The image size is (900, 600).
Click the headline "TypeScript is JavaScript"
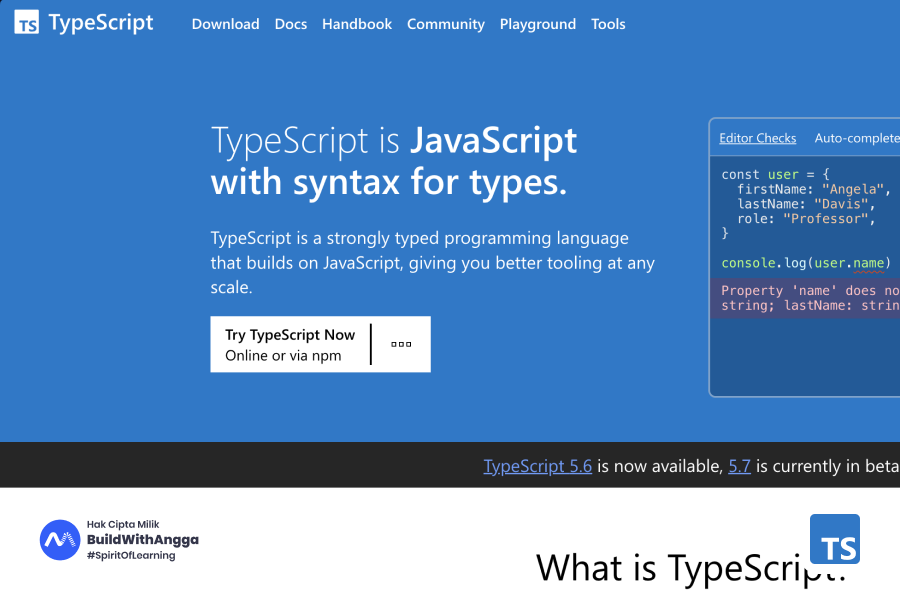point(394,141)
